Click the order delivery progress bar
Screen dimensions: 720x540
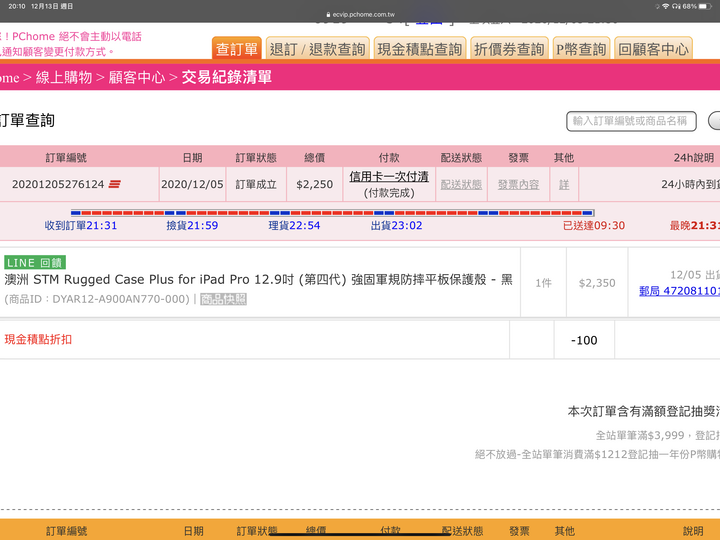click(332, 213)
